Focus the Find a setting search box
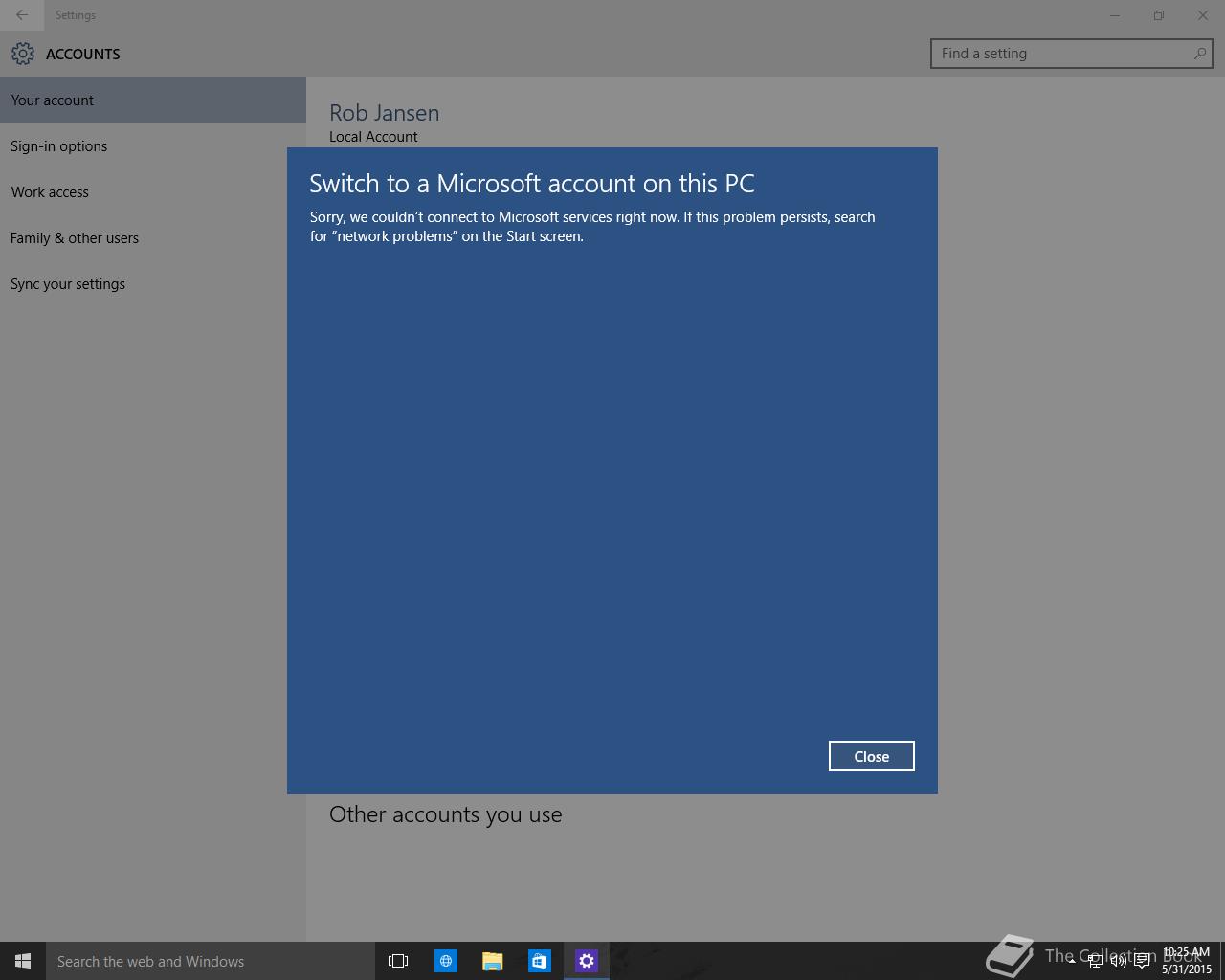1225x980 pixels. 1071,54
